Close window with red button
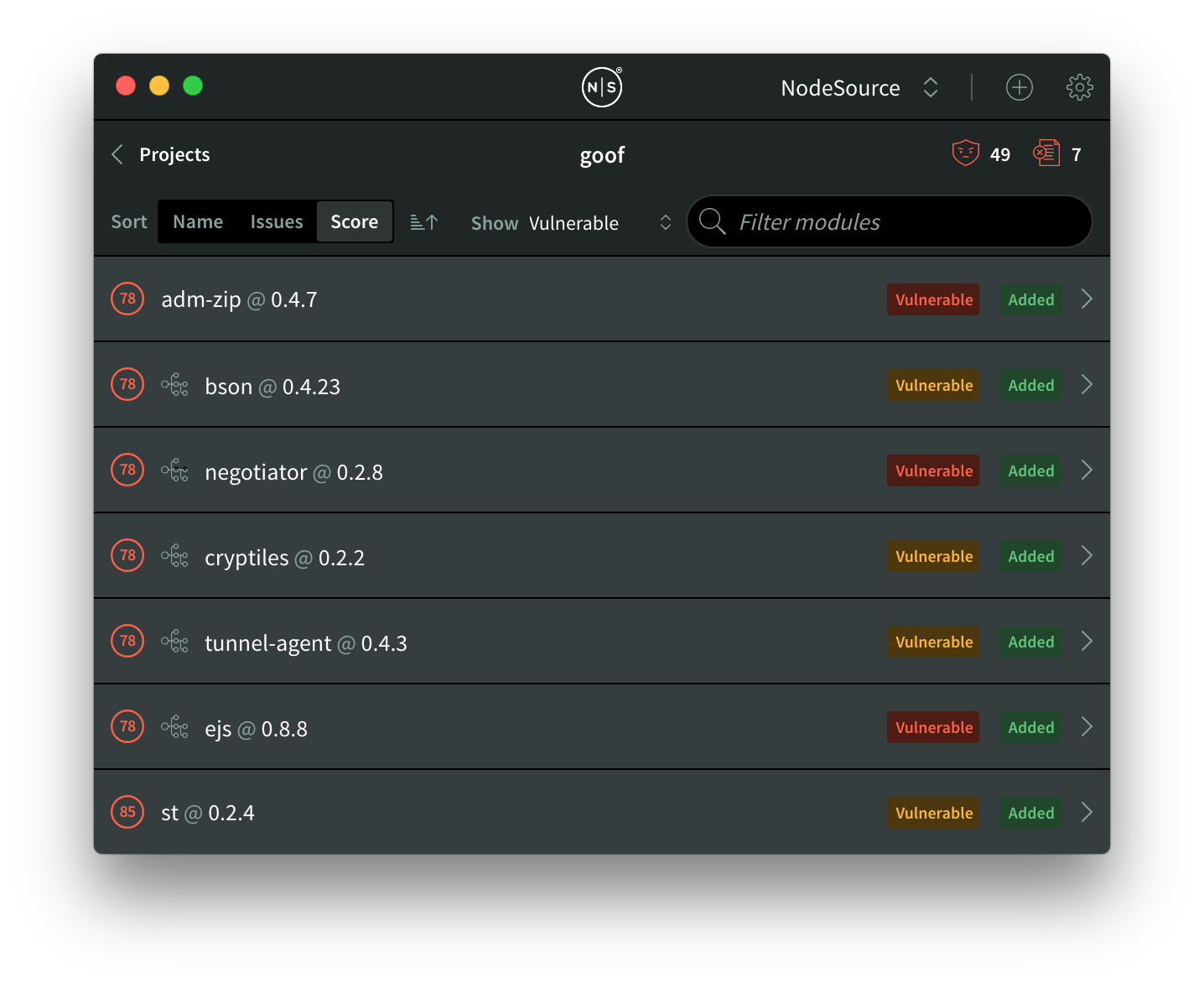This screenshot has height=988, width=1204. pyautogui.click(x=126, y=86)
